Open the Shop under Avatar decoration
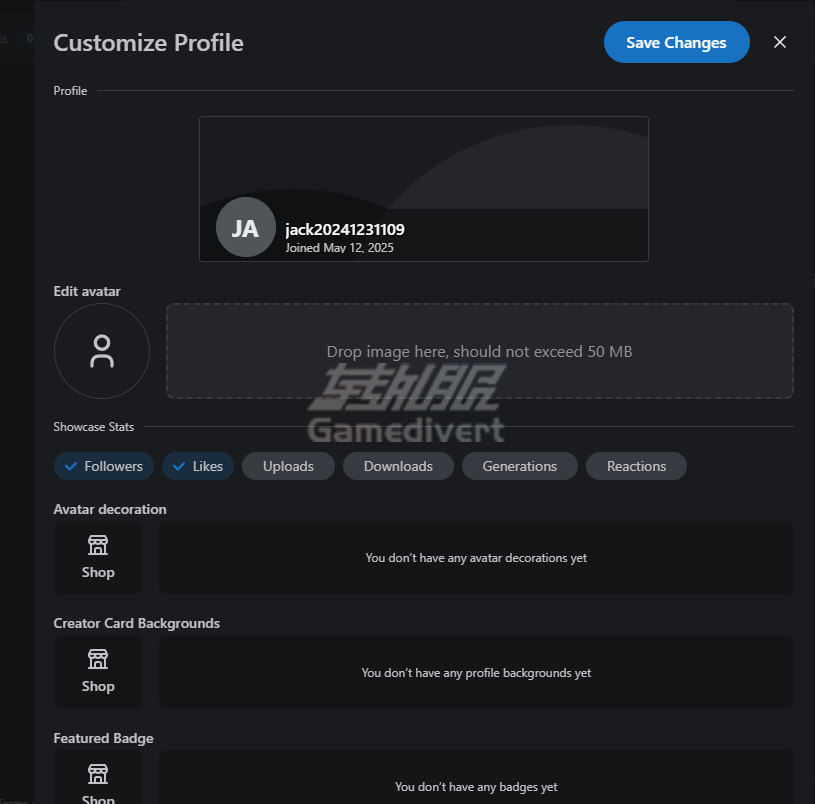This screenshot has height=804, width=815. pos(98,558)
